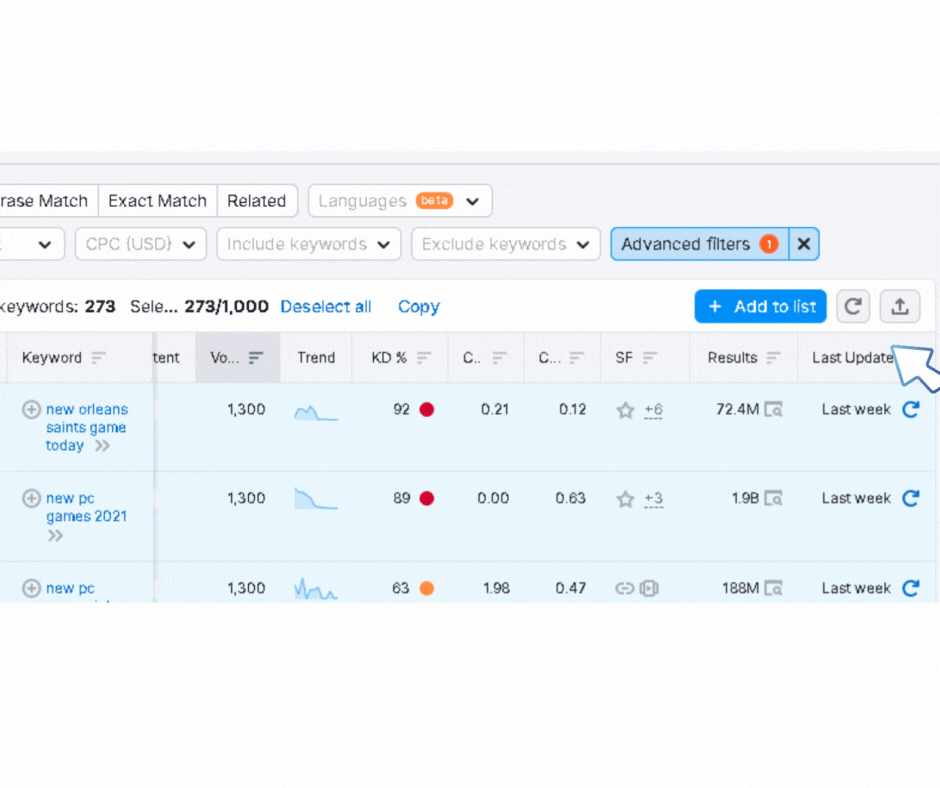Open the Languages beta dropdown

400,201
